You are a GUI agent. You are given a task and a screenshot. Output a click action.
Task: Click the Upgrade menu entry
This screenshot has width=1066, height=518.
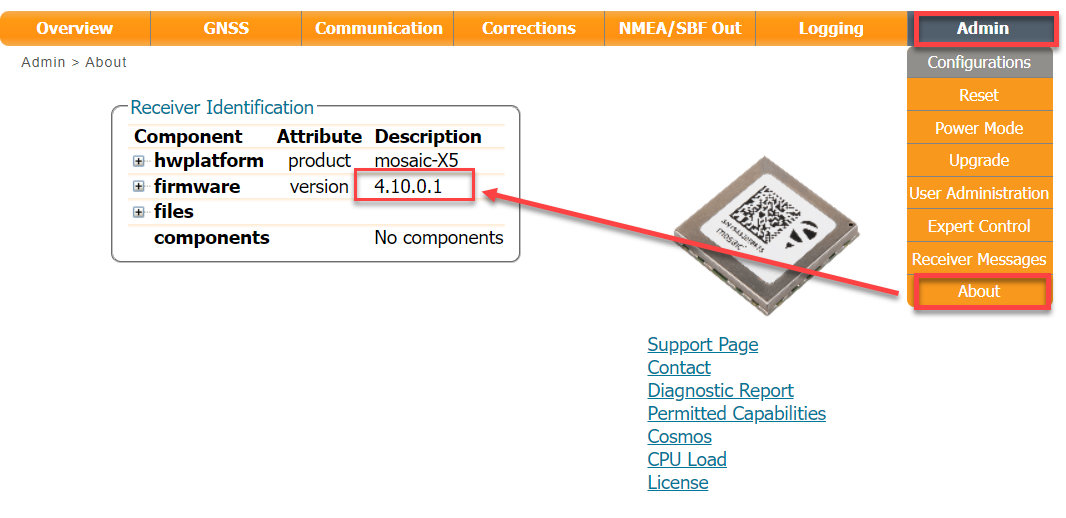tap(979, 160)
